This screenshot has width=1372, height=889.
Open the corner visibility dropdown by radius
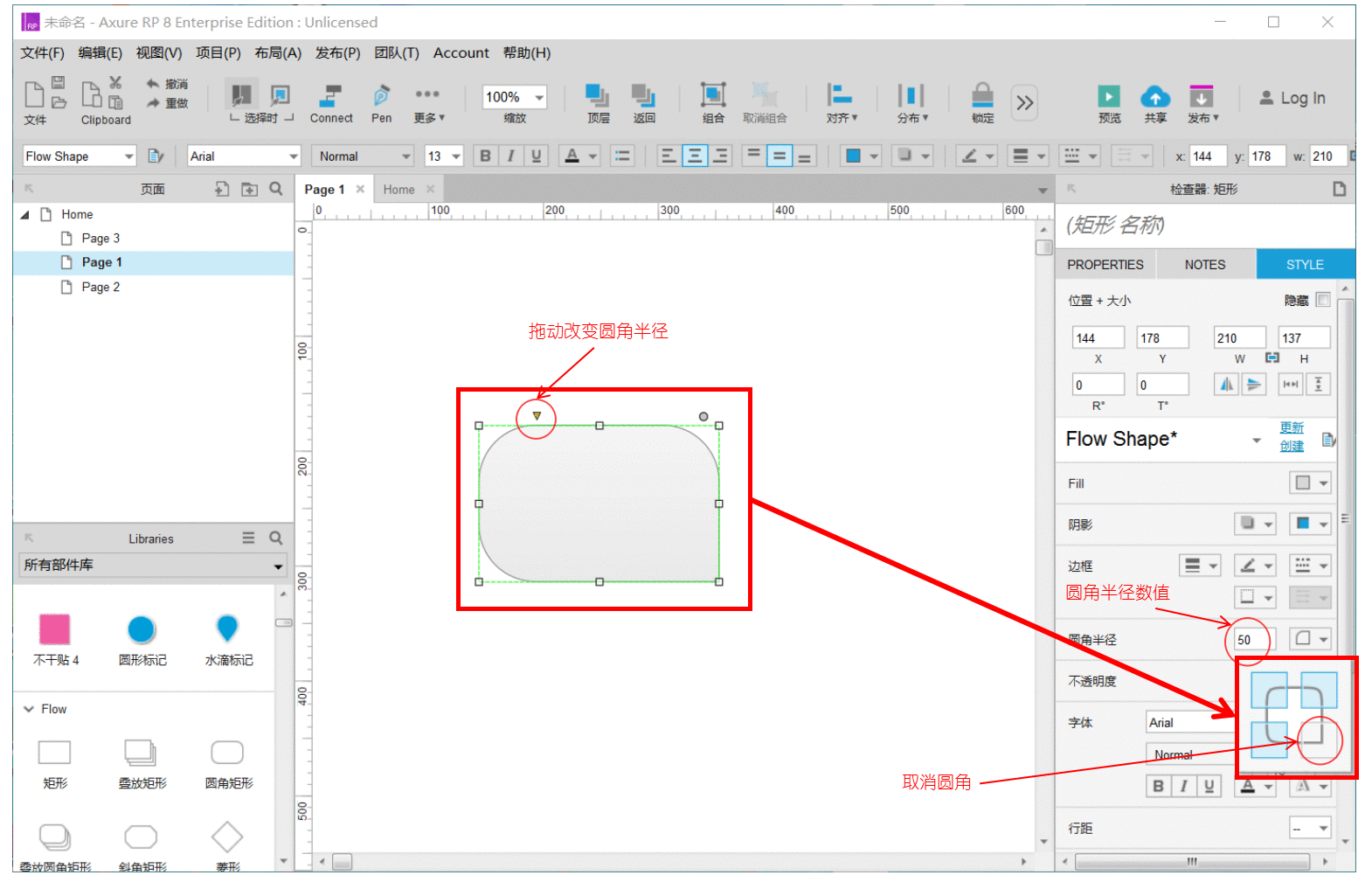(x=1311, y=638)
